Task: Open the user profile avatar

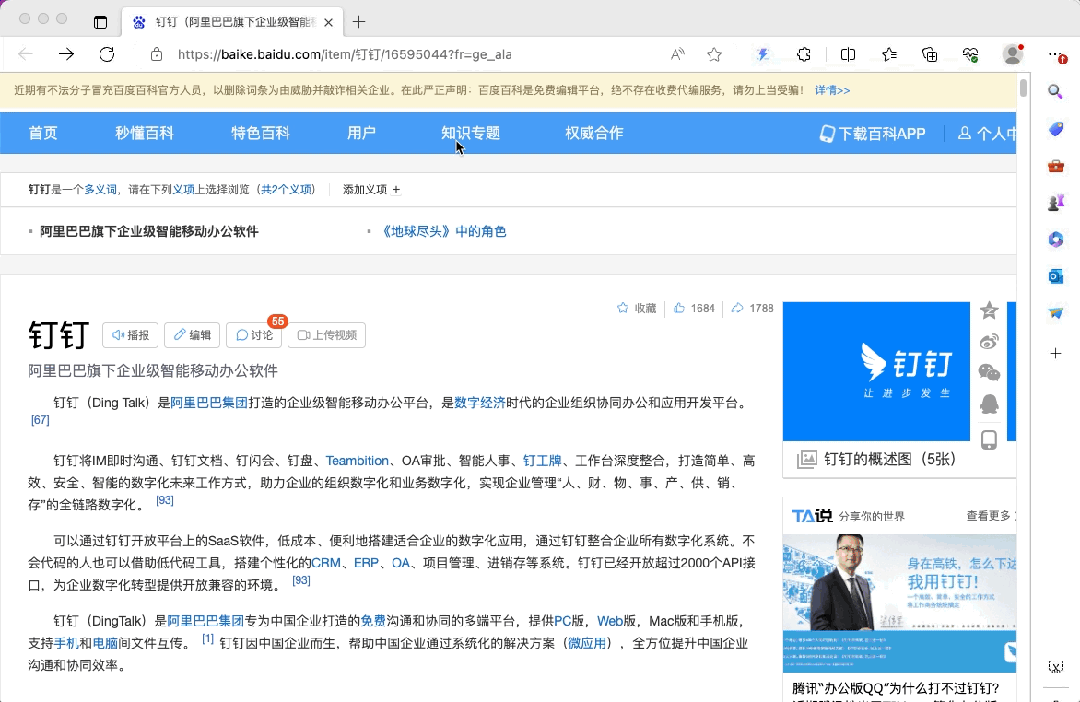Action: click(1012, 54)
